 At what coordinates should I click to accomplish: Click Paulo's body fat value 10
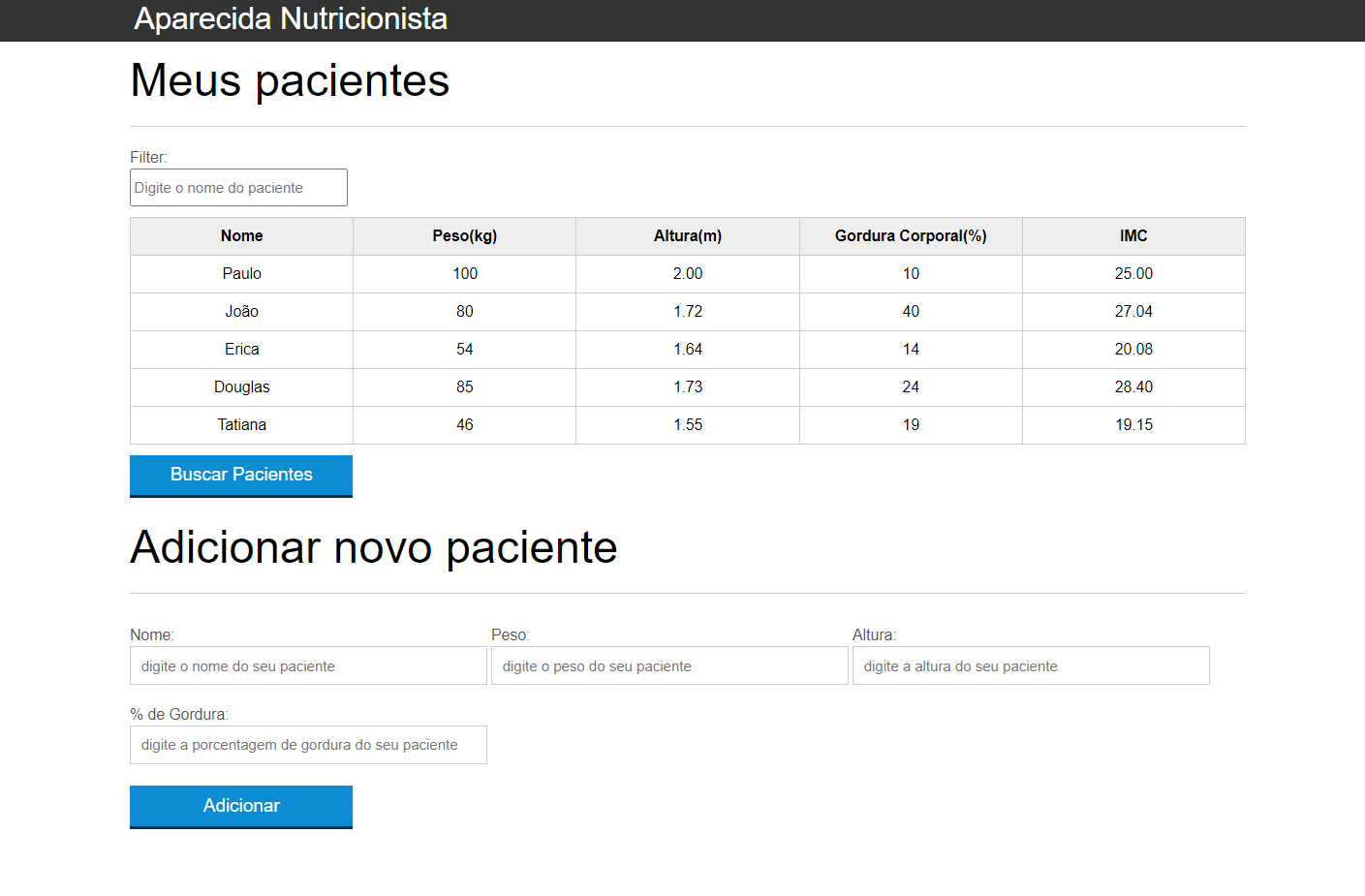pyautogui.click(x=911, y=274)
